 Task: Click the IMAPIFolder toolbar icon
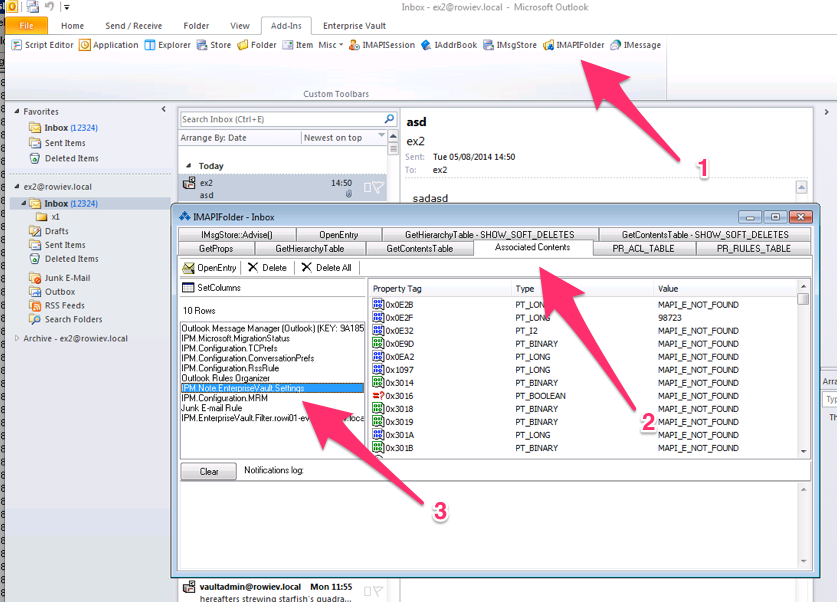click(574, 45)
